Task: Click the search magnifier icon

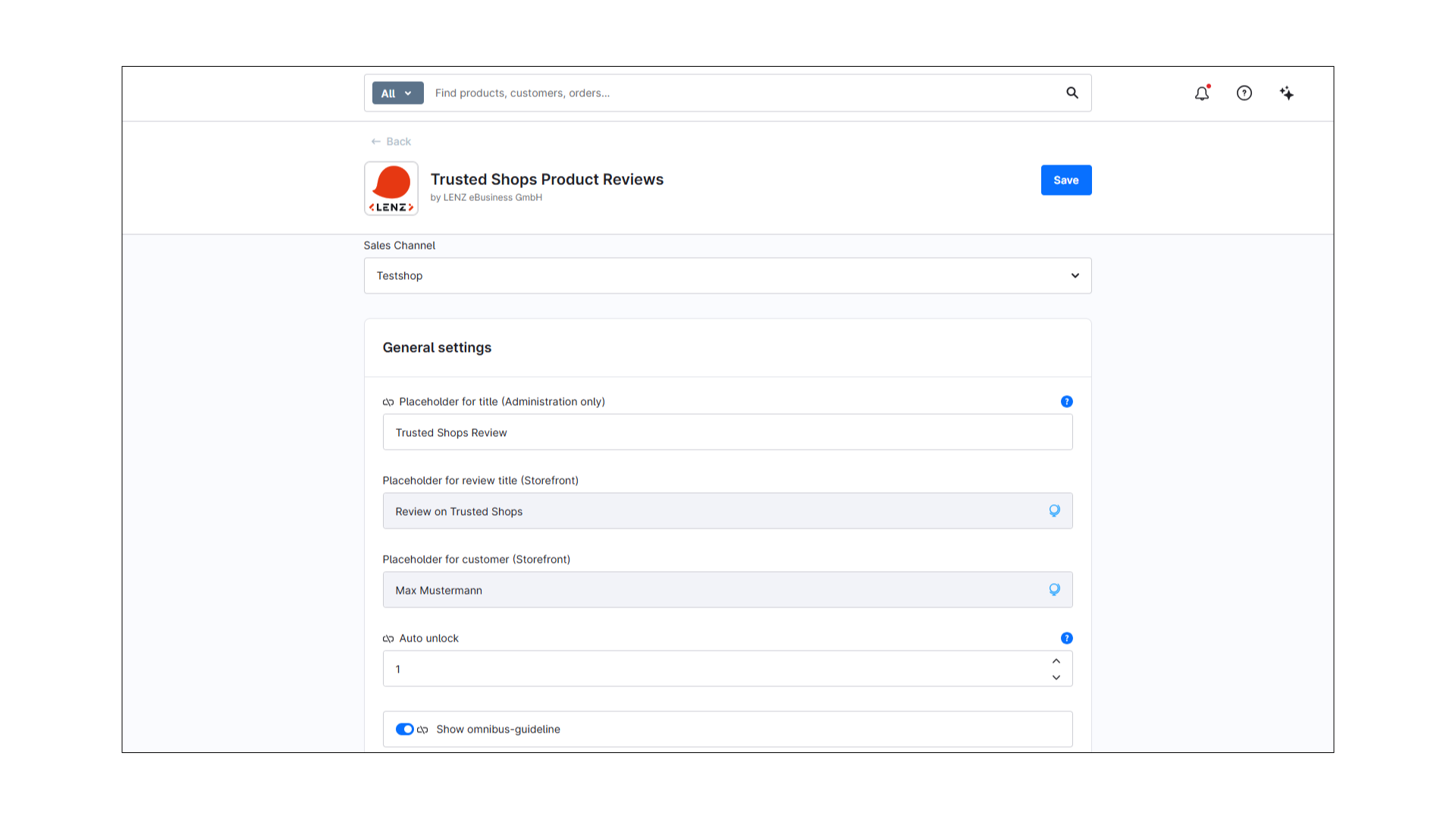Action: [x=1072, y=93]
